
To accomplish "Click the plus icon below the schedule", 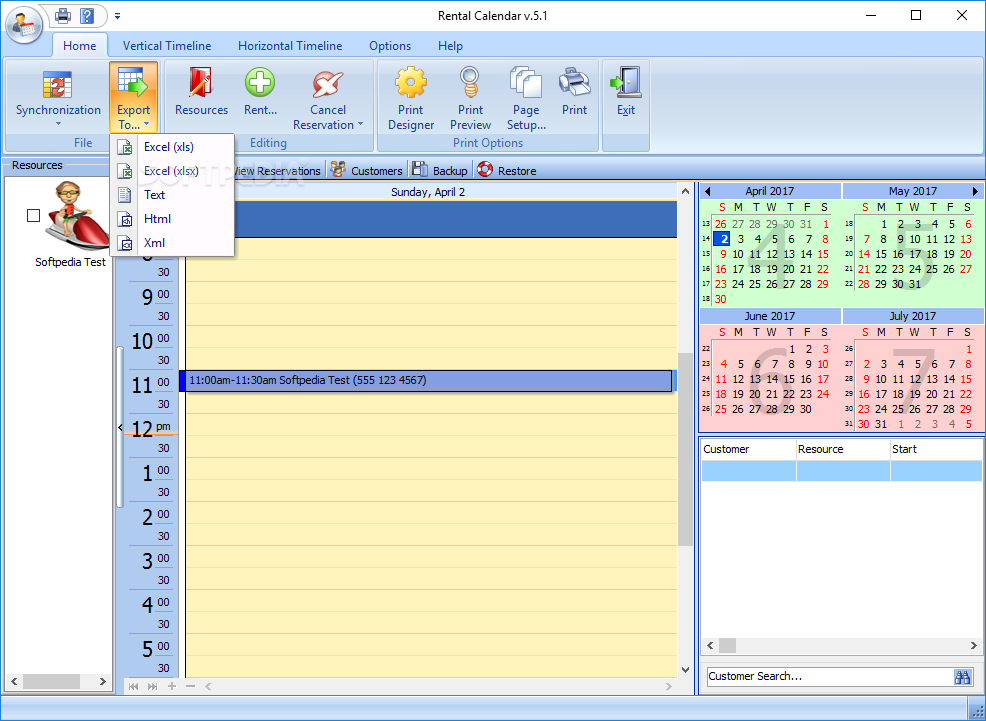I will click(172, 686).
